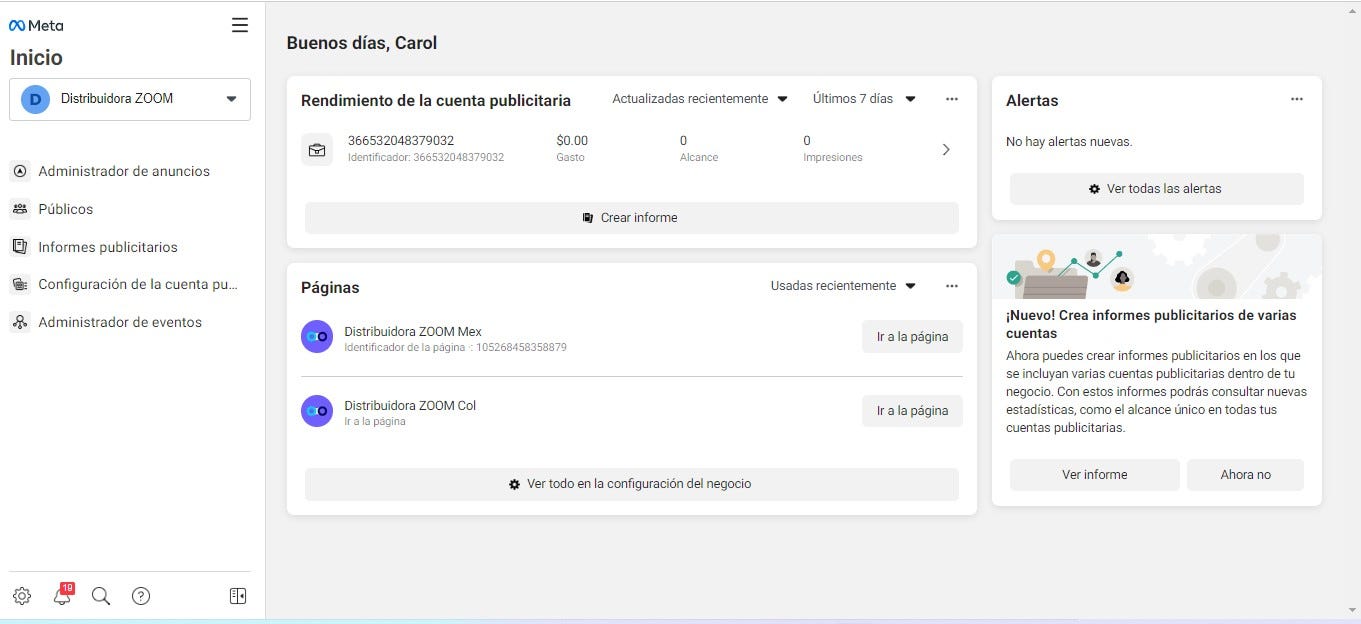The height and width of the screenshot is (624, 1361).
Task: Expand Actualizadas recientemente sort dropdown
Action: click(700, 99)
